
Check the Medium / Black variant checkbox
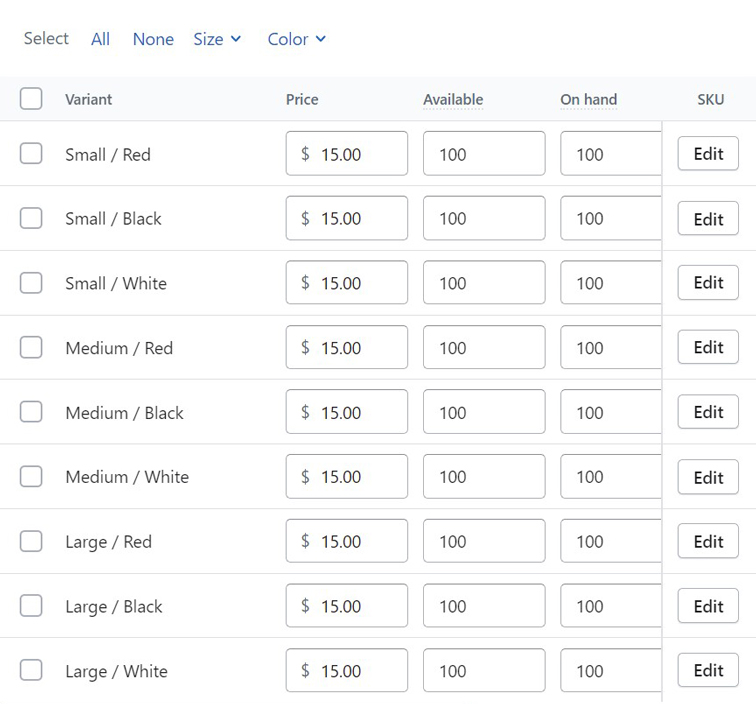(x=31, y=412)
